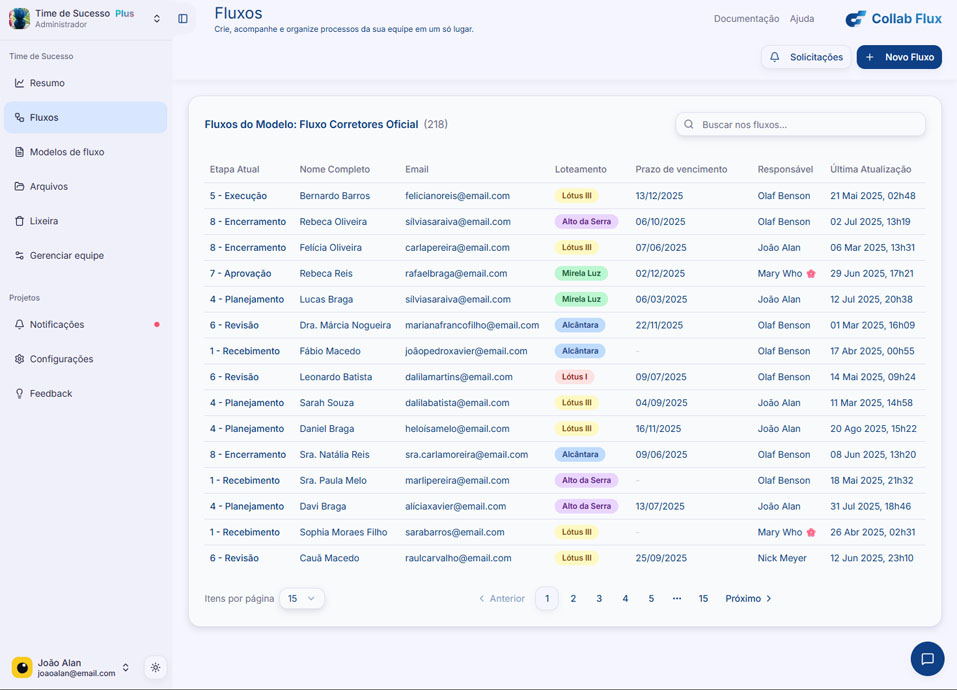Go to the Próximo page
This screenshot has width=957, height=690.
click(748, 599)
